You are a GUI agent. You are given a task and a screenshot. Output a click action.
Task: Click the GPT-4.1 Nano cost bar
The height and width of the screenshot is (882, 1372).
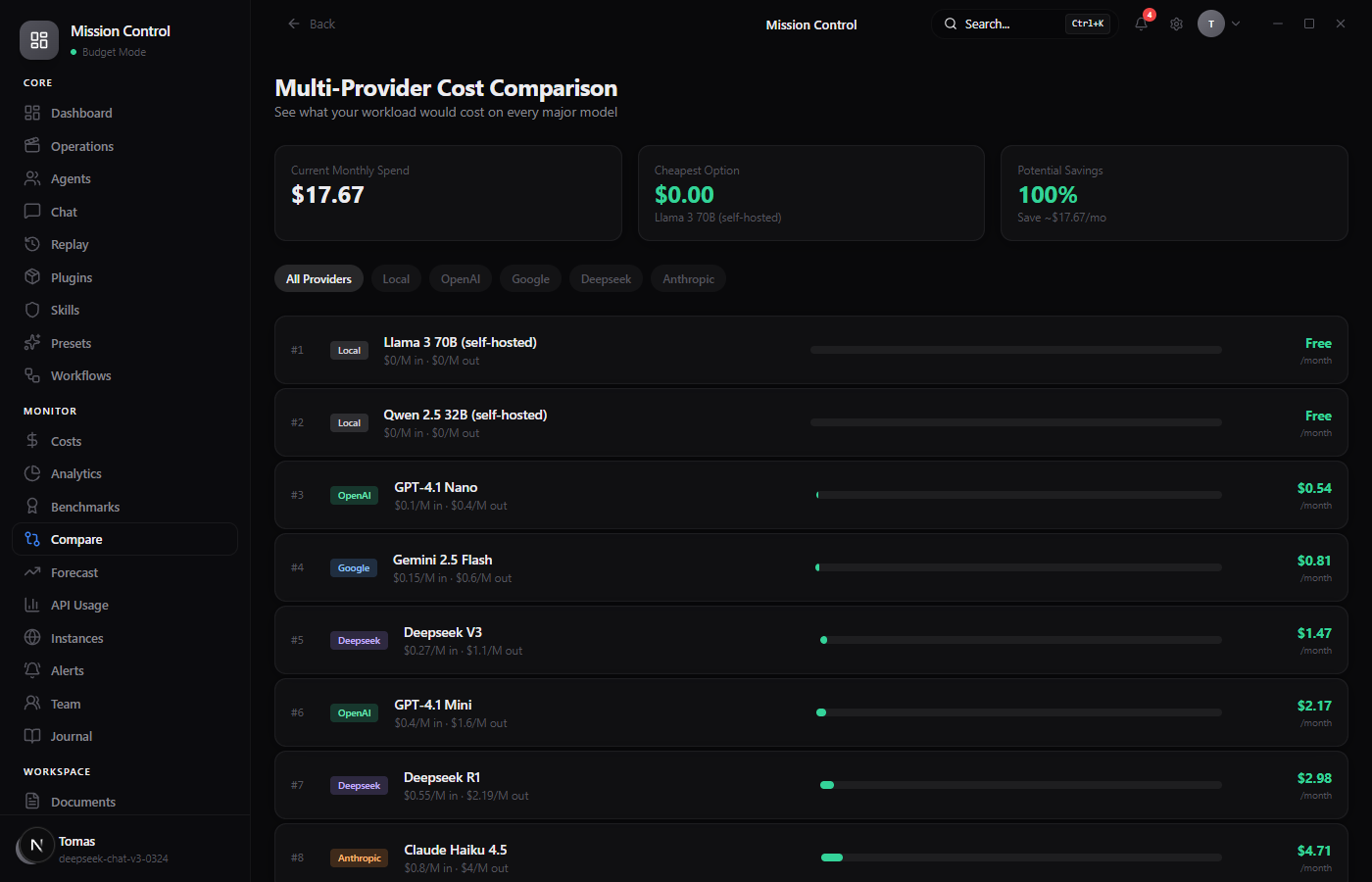point(1019,495)
